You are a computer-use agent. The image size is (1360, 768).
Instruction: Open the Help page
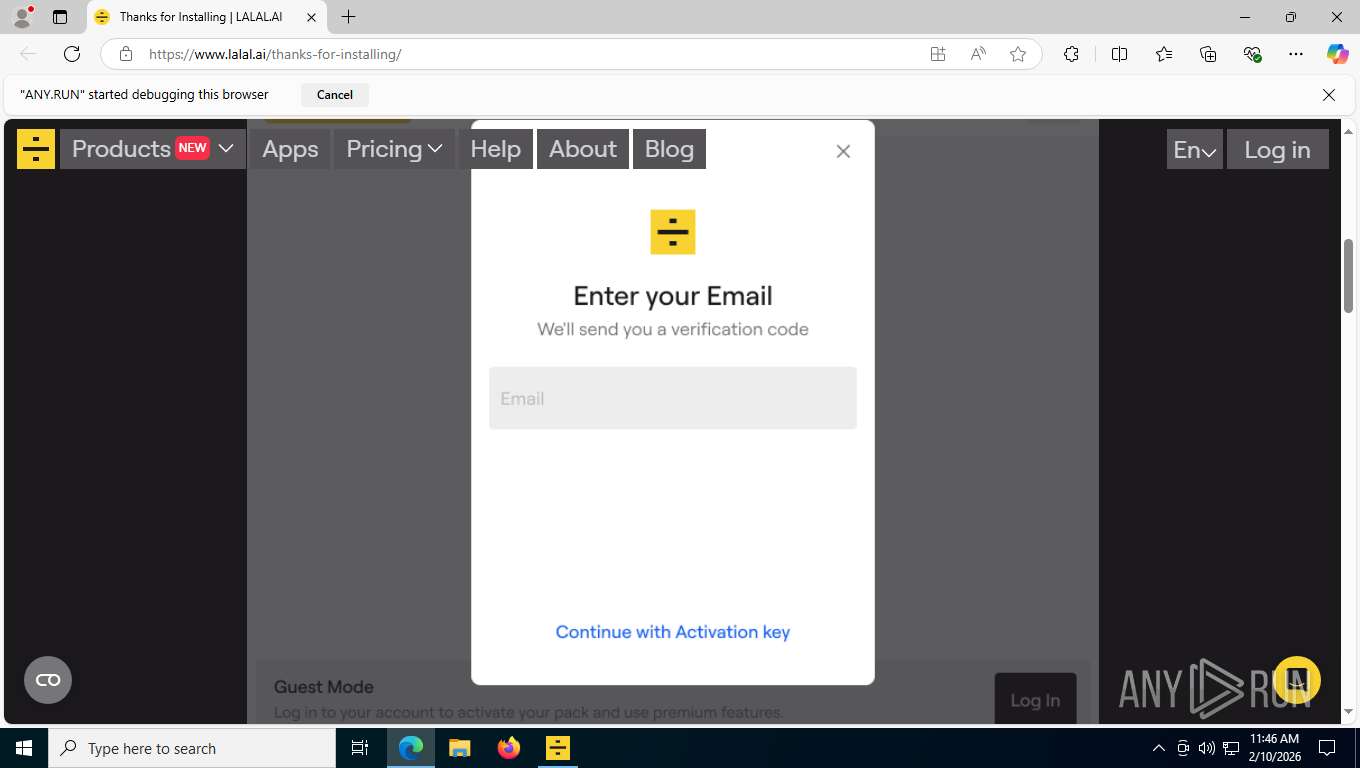coord(495,149)
